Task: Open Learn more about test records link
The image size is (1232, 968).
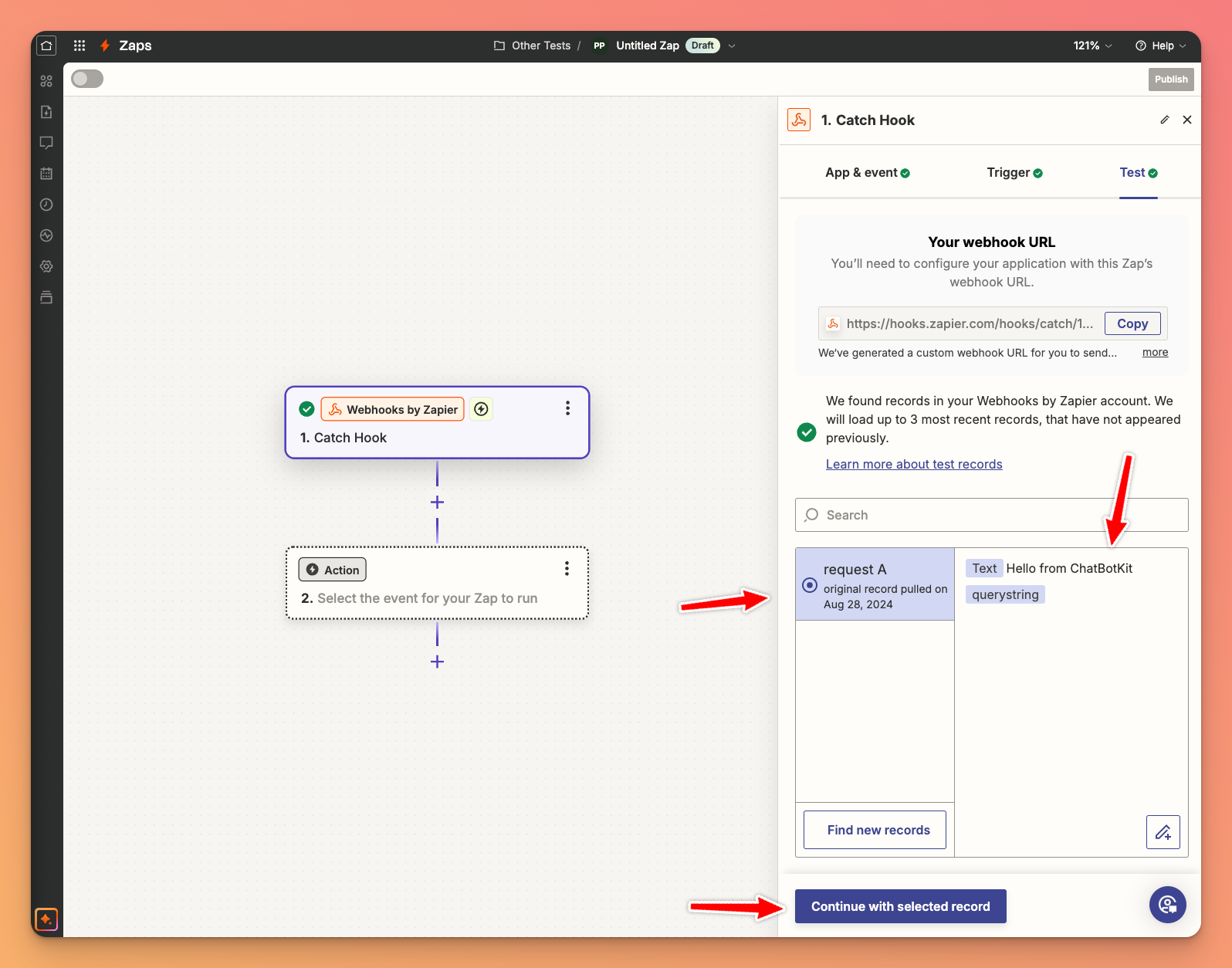Action: click(914, 464)
